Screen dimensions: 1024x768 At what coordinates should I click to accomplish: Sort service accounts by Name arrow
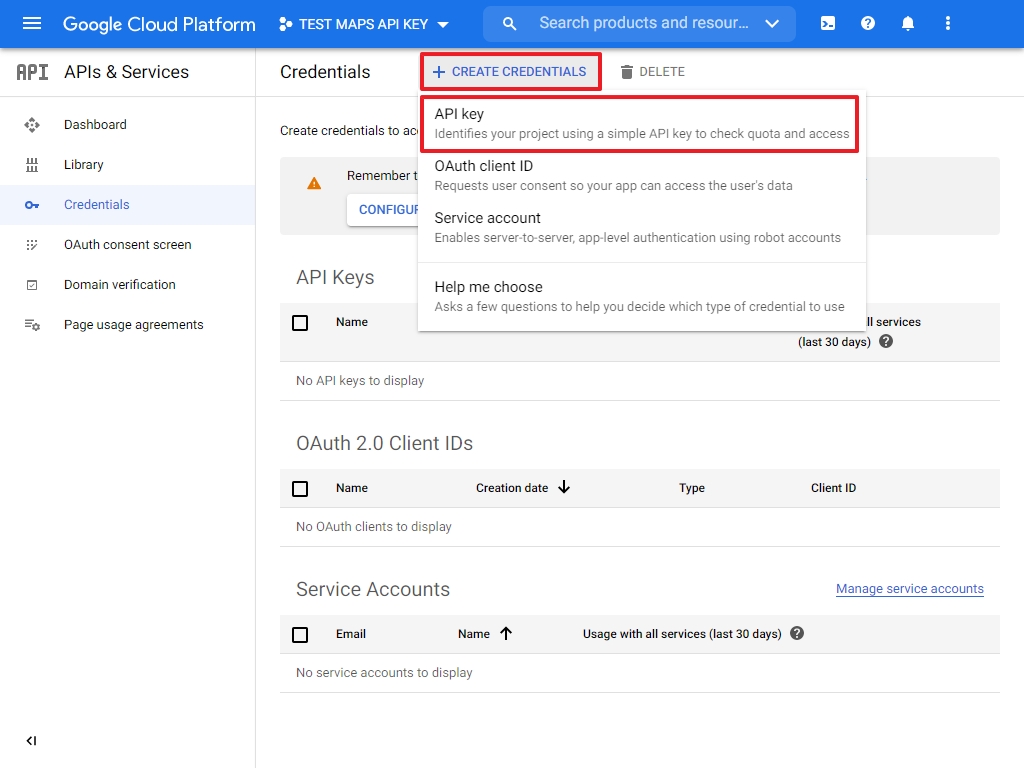point(506,633)
